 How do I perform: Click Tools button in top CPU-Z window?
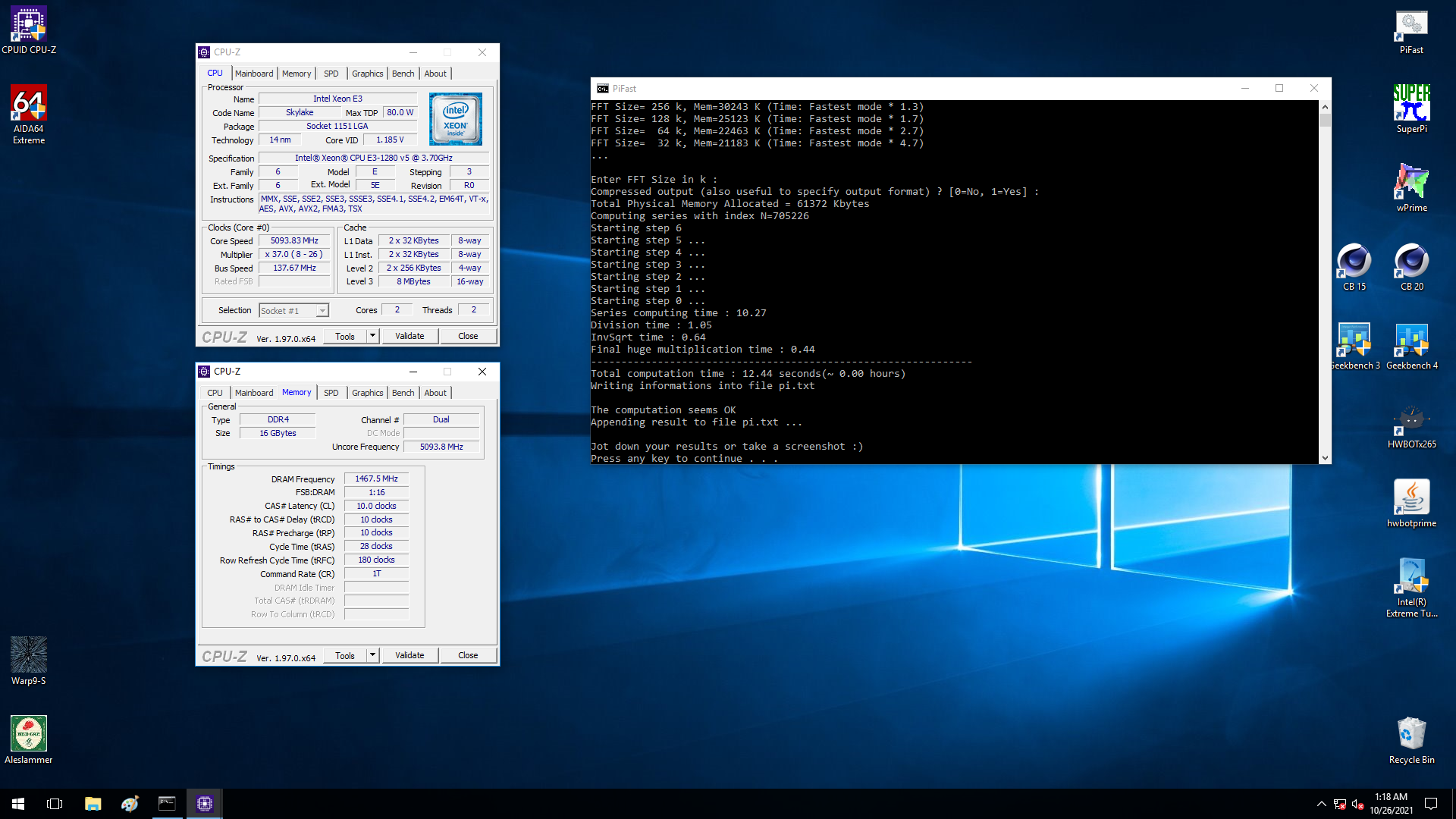tap(345, 336)
